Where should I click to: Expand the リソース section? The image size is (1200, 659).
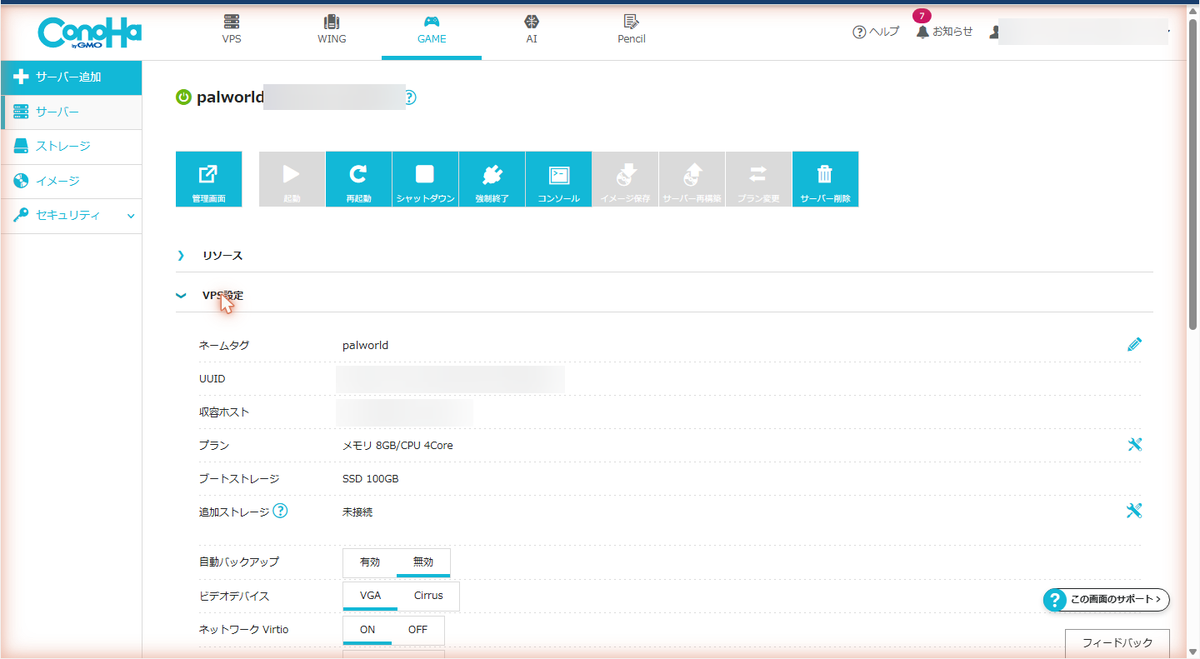pos(222,255)
